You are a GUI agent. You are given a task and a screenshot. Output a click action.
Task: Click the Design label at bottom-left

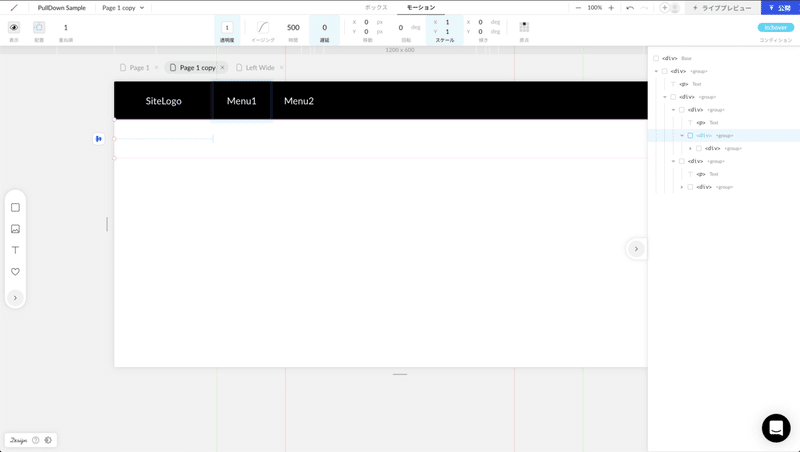(18, 440)
